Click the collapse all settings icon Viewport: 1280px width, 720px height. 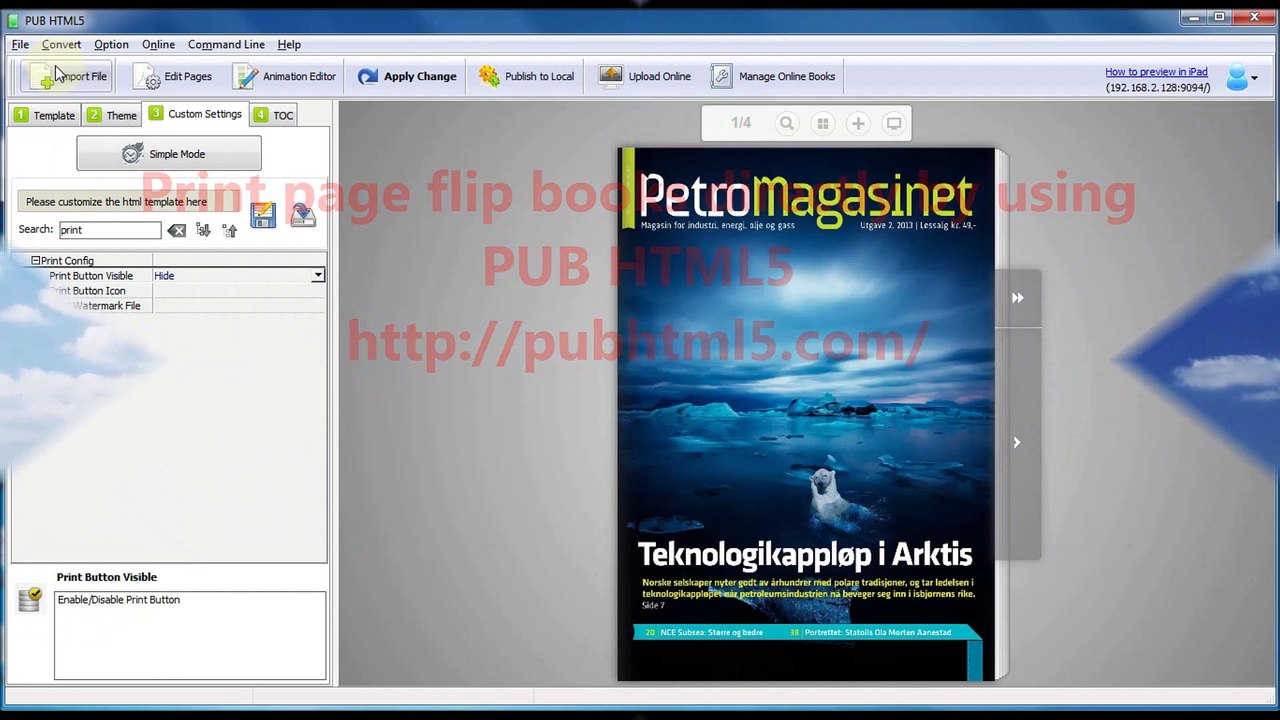[x=230, y=230]
